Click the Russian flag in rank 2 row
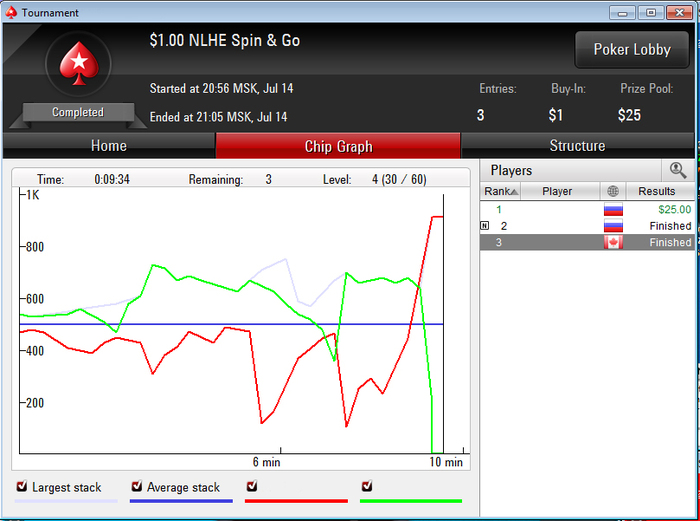 613,226
